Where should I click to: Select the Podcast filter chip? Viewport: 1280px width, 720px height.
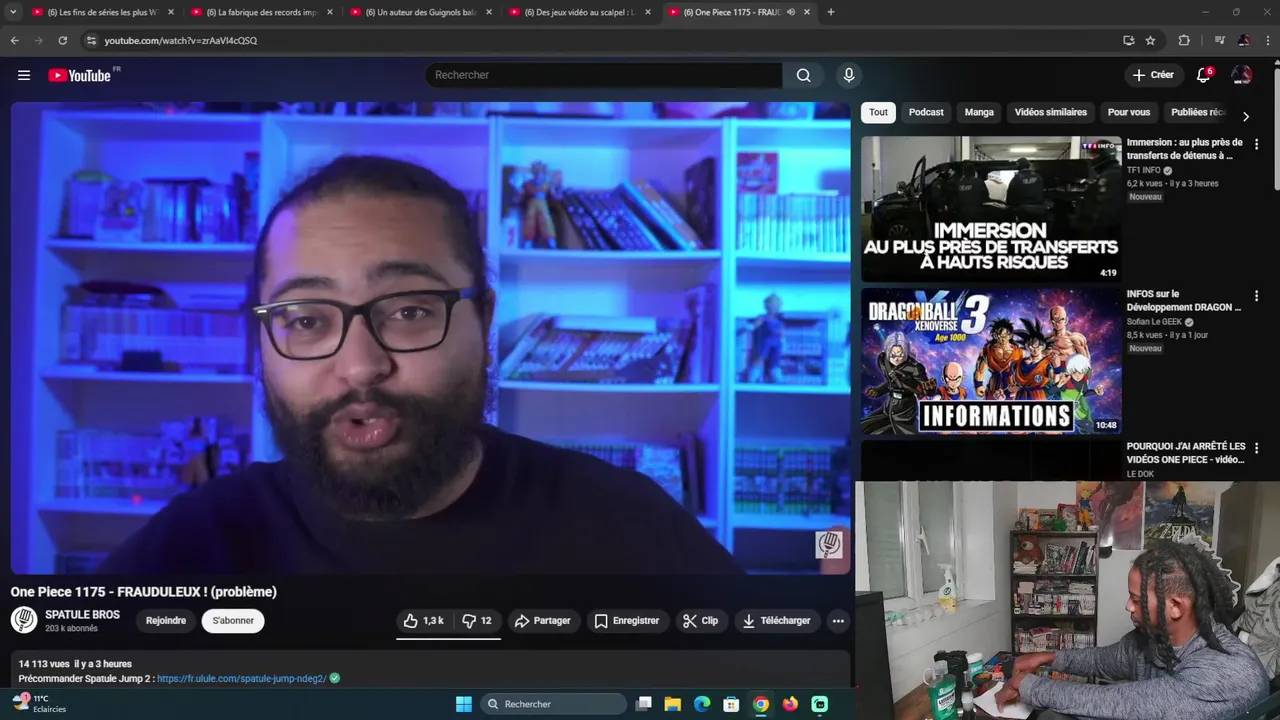click(x=926, y=112)
